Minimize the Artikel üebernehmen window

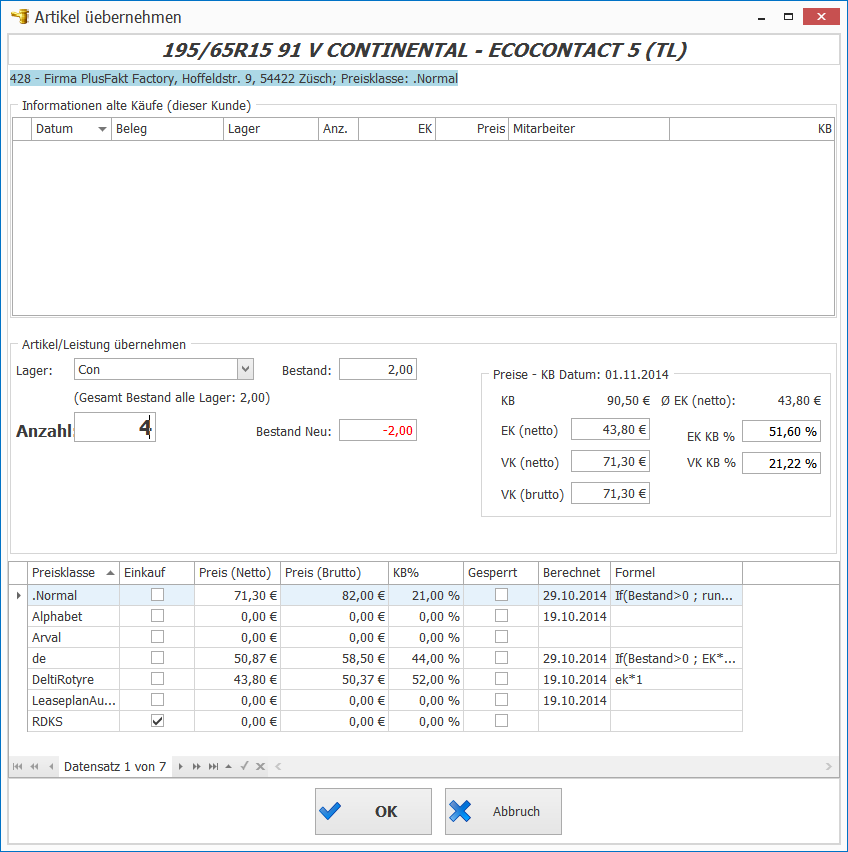click(762, 18)
